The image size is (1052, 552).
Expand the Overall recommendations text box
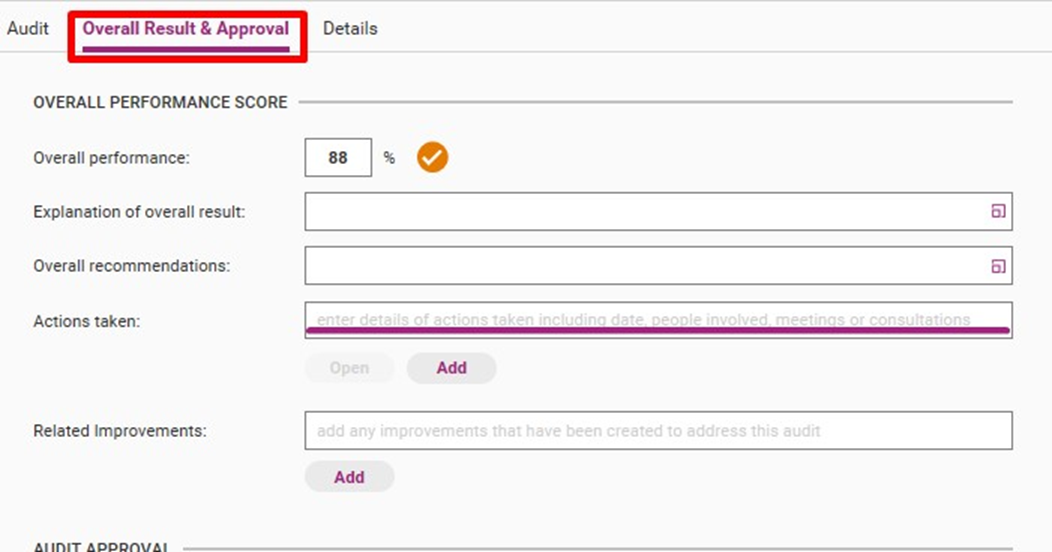click(997, 266)
